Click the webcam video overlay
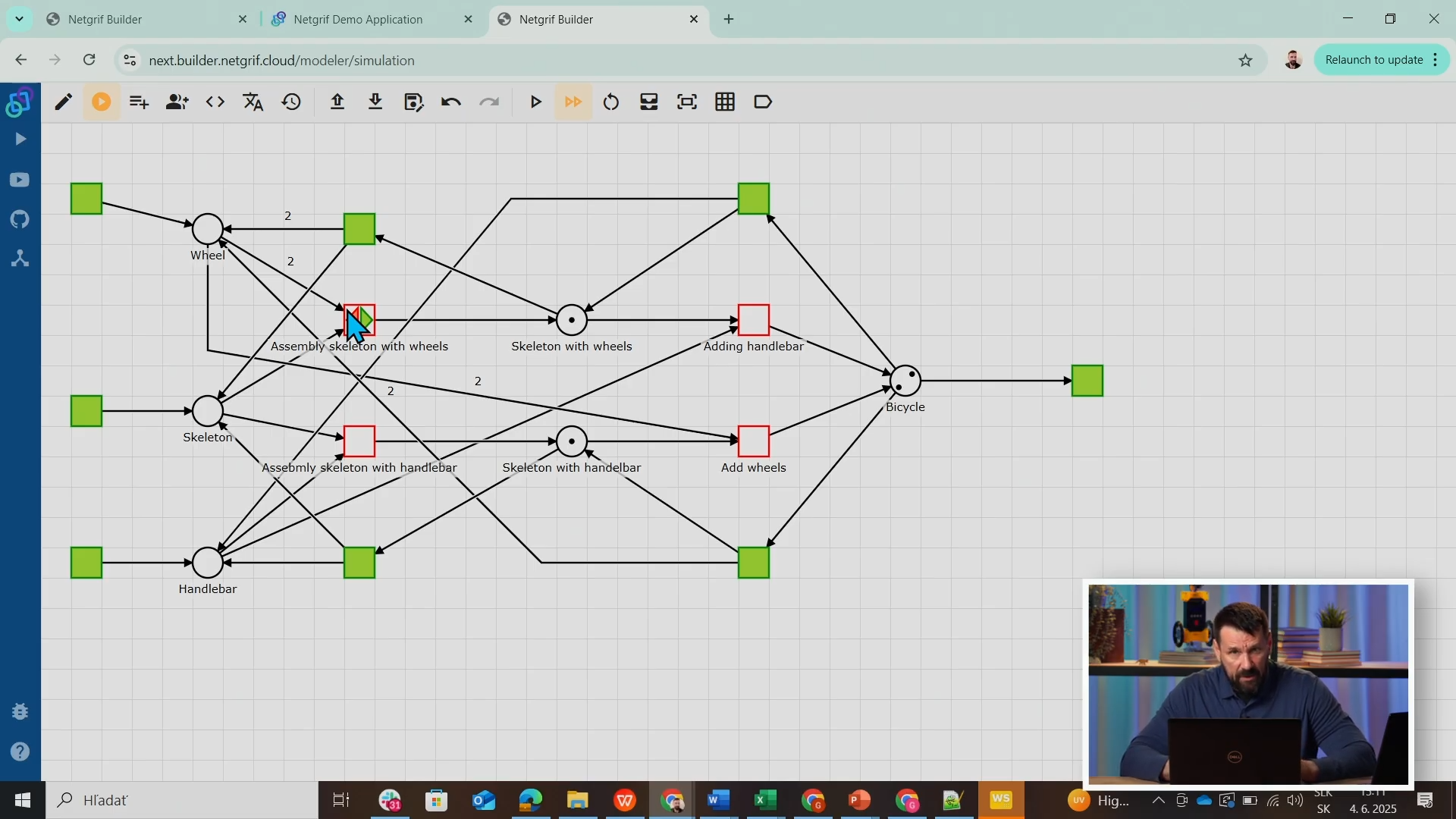 (1248, 684)
